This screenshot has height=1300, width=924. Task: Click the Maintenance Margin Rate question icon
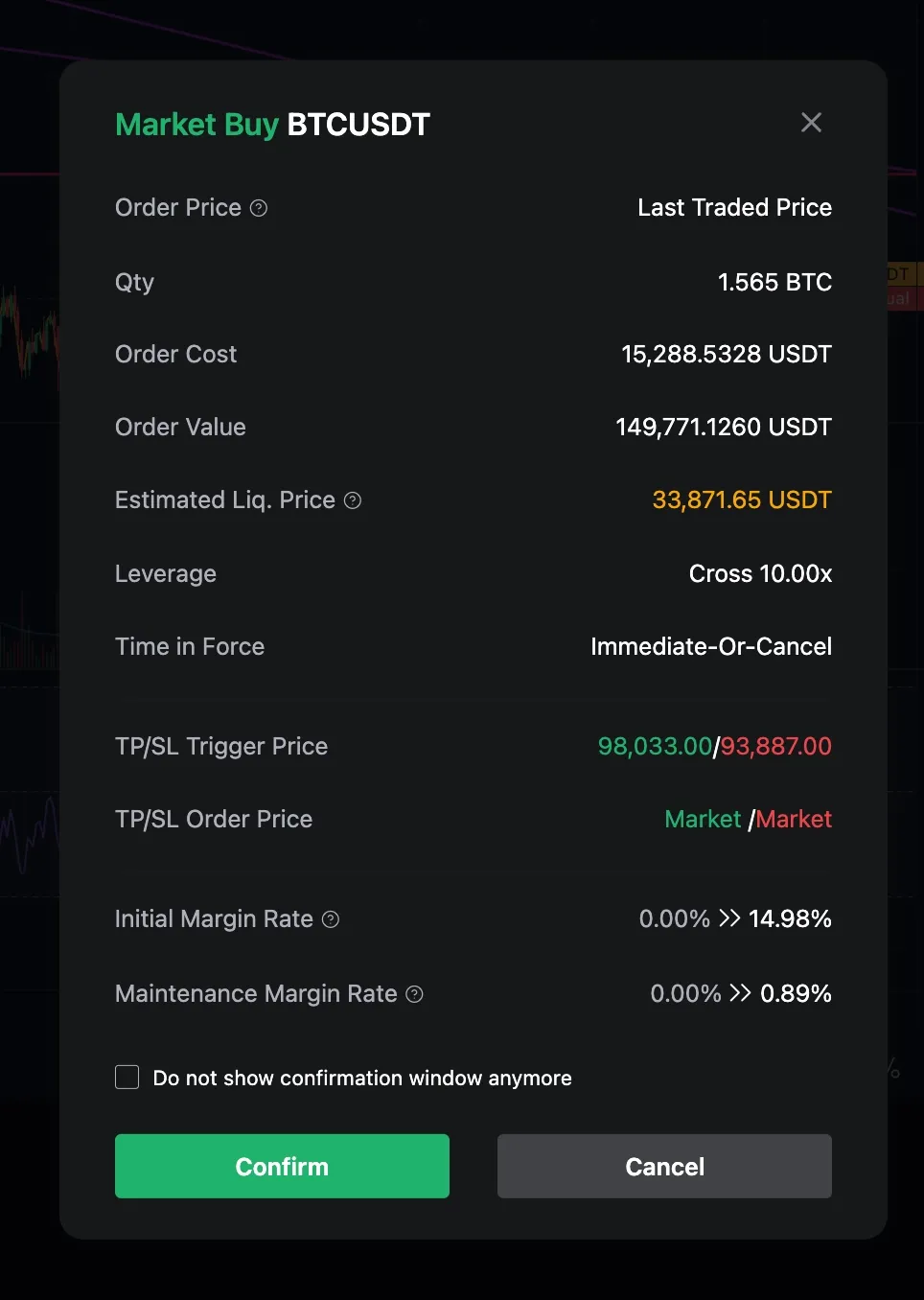(x=414, y=994)
